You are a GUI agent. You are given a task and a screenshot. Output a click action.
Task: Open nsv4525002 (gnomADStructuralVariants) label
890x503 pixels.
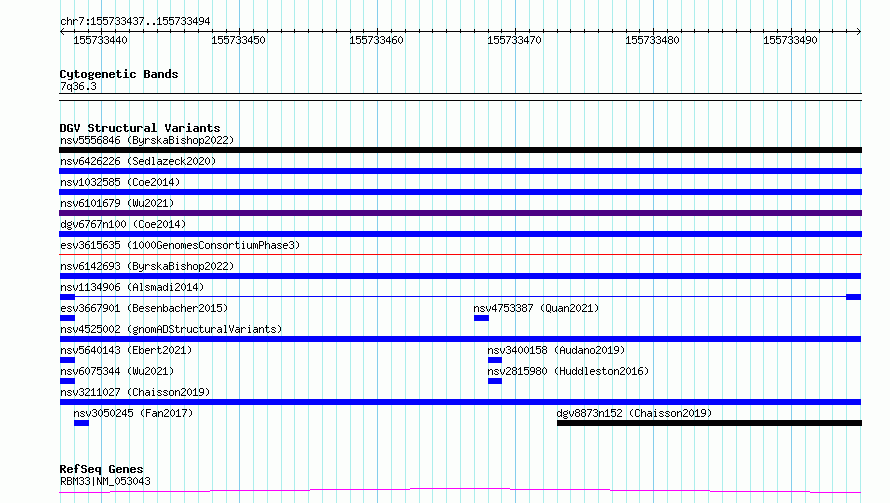171,329
